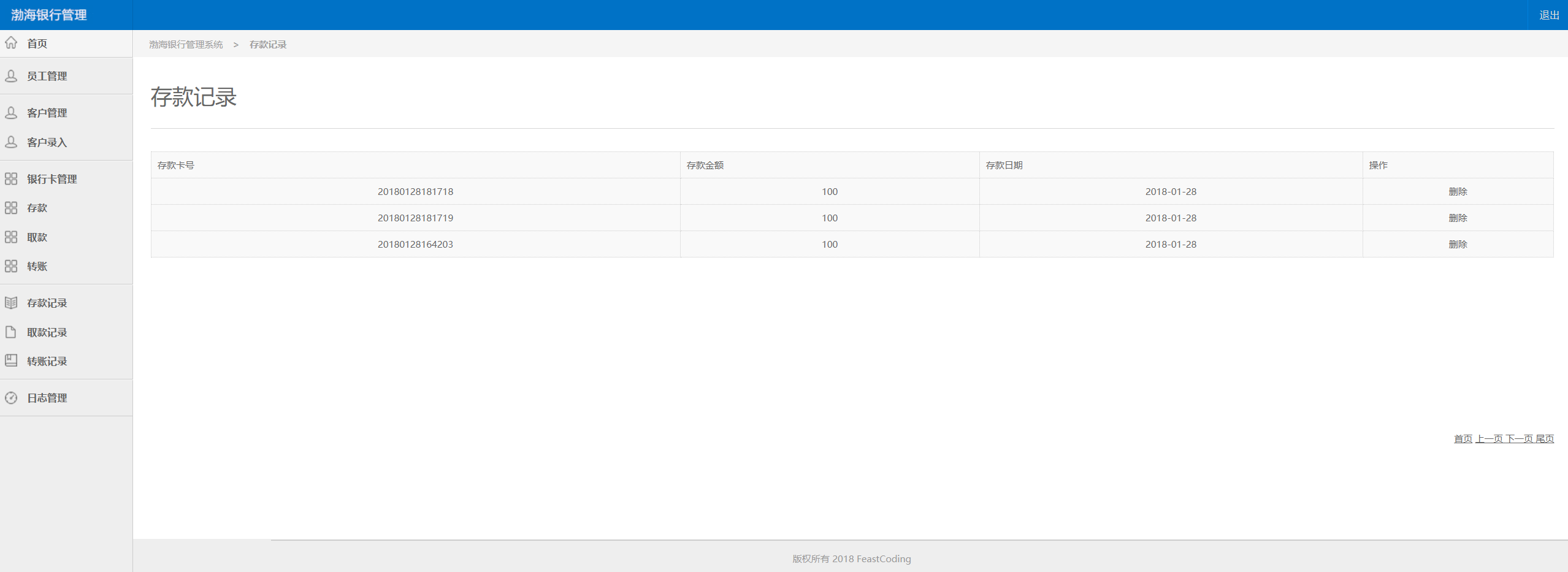Viewport: 1568px width, 572px height.
Task: Delete the record for card 20180128181719
Action: (x=1458, y=218)
